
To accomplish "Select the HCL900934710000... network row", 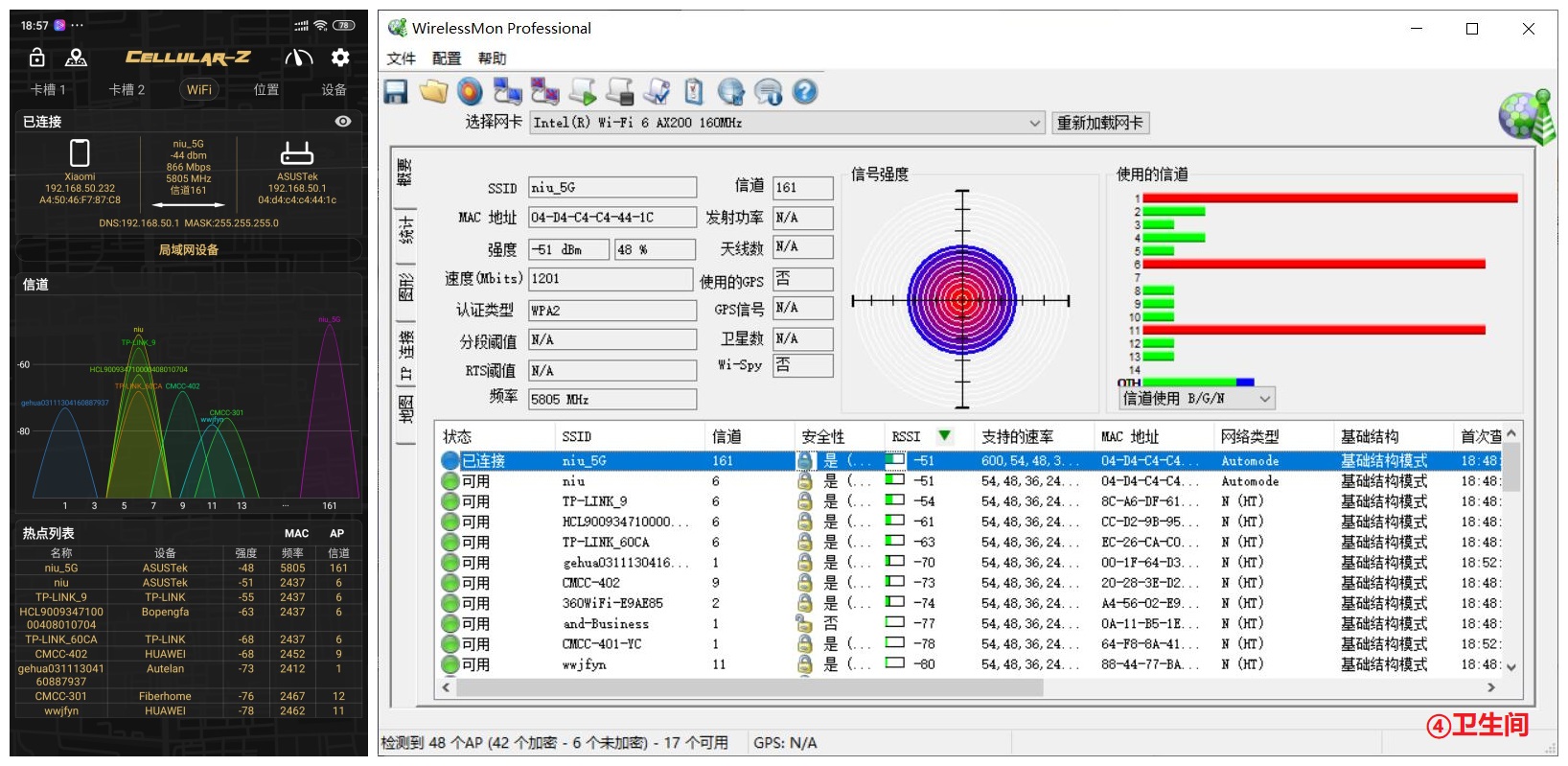I will click(x=970, y=522).
